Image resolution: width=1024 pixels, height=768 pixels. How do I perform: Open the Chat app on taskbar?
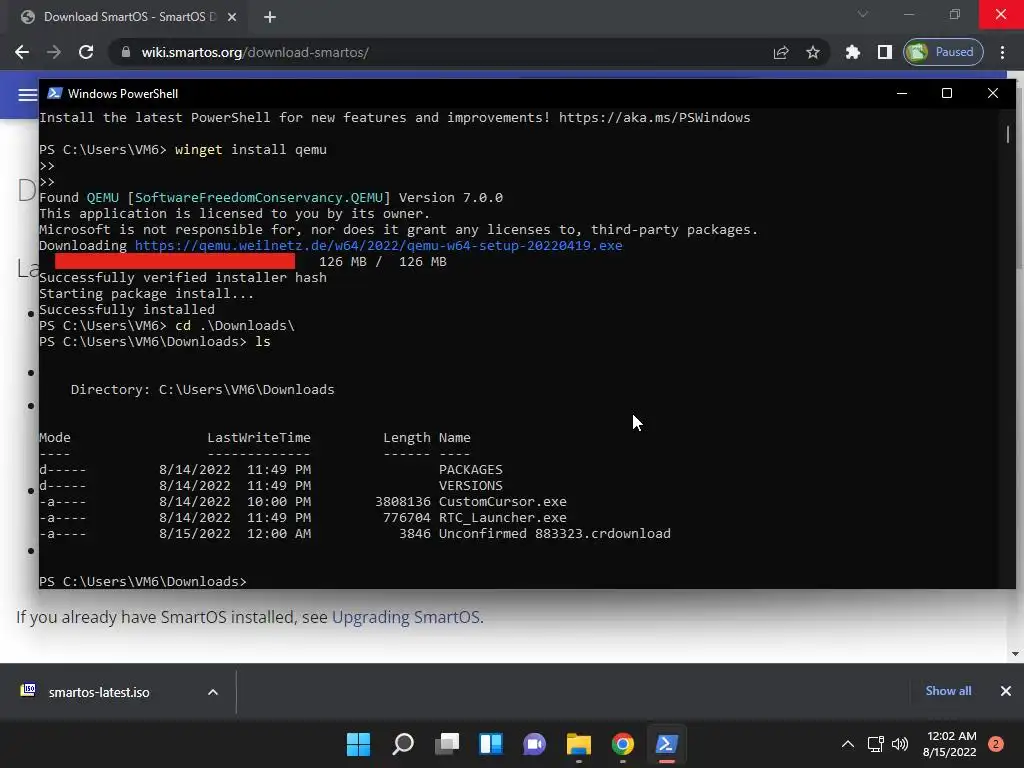(x=534, y=744)
